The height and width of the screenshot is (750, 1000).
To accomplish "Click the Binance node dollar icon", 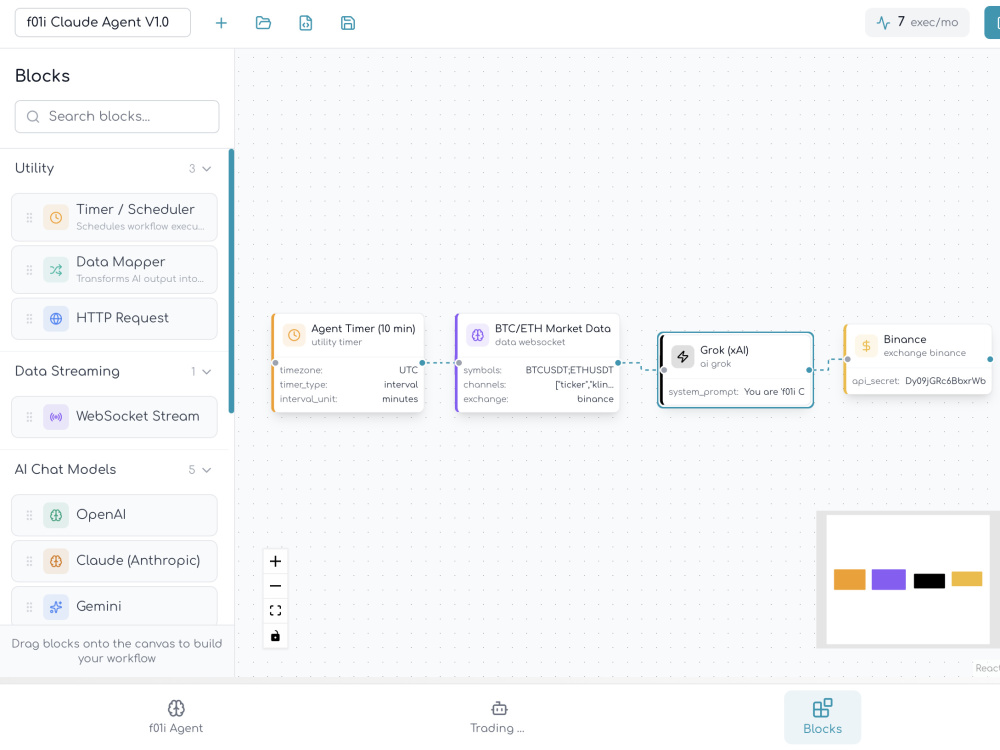I will pyautogui.click(x=866, y=346).
